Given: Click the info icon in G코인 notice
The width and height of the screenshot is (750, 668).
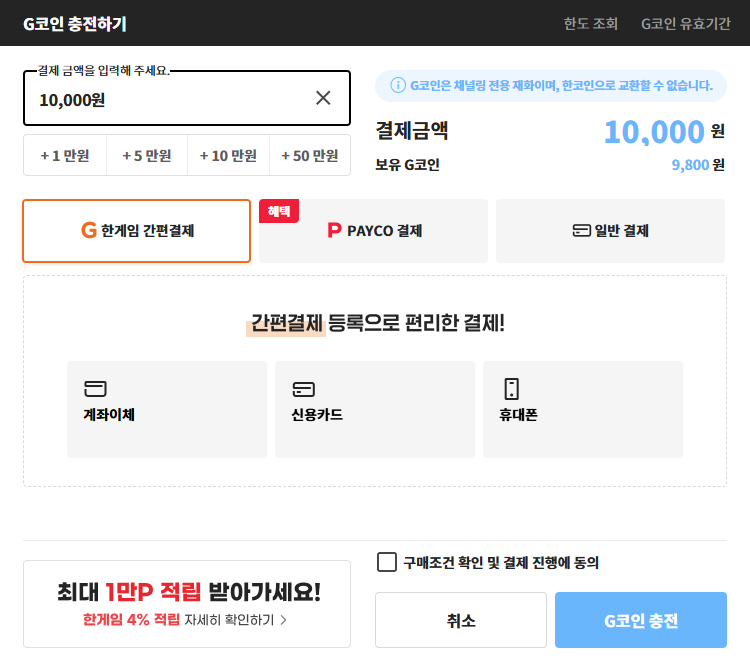Looking at the screenshot, I should point(398,86).
